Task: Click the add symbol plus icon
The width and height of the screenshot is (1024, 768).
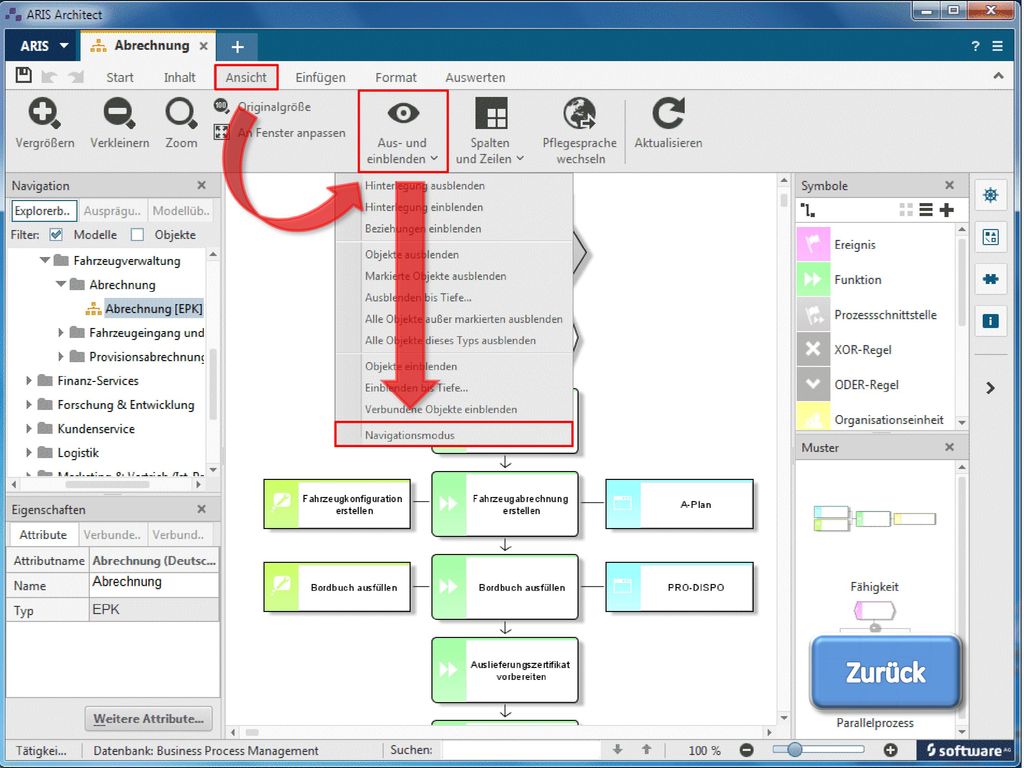Action: click(946, 210)
